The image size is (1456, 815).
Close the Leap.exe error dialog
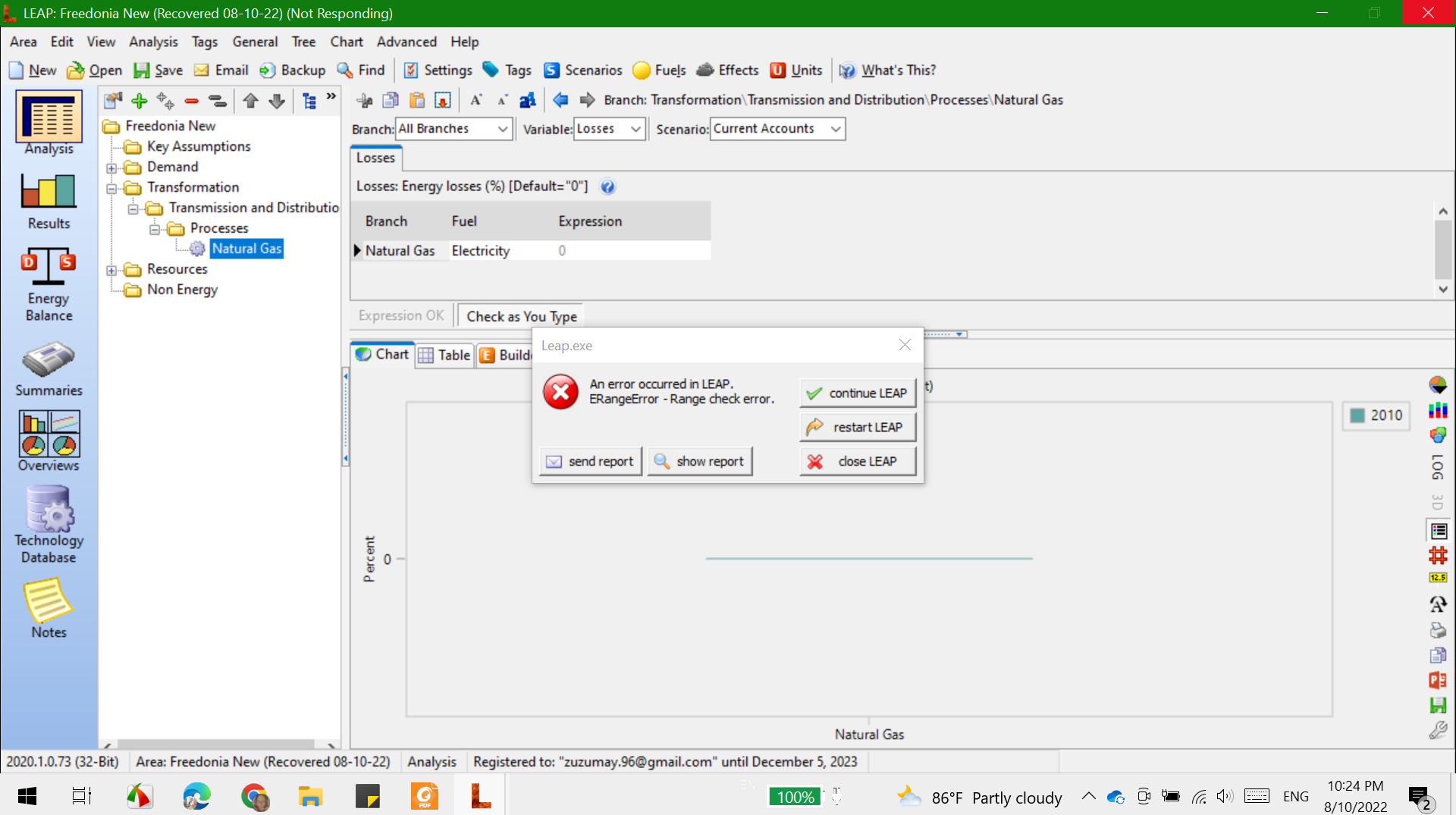pyautogui.click(x=905, y=345)
